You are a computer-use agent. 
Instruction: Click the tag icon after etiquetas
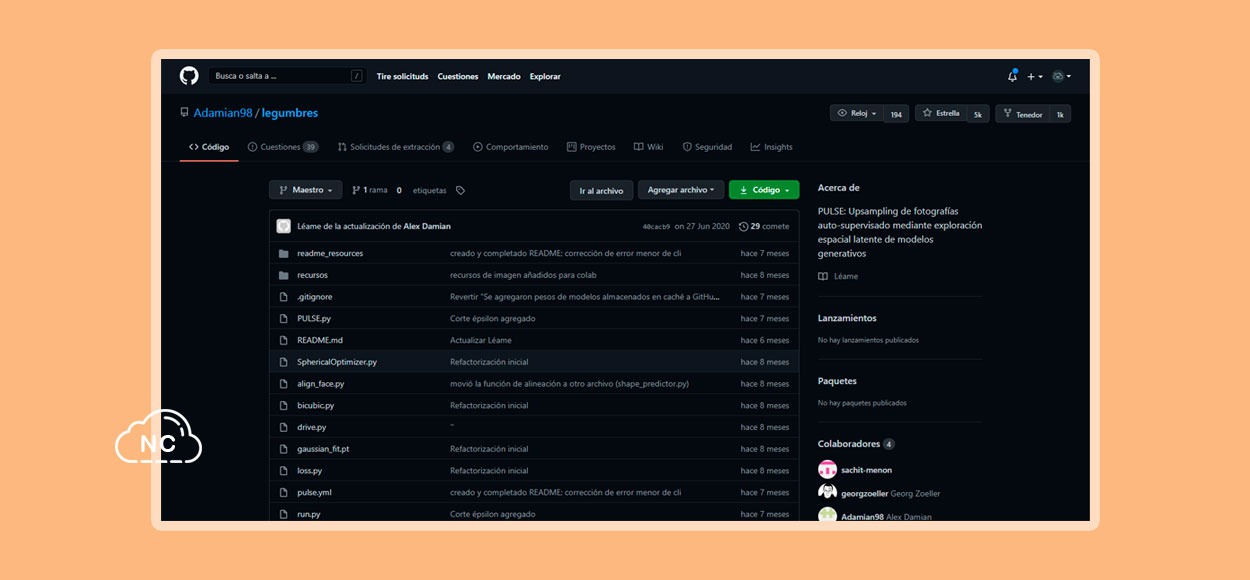[x=460, y=190]
